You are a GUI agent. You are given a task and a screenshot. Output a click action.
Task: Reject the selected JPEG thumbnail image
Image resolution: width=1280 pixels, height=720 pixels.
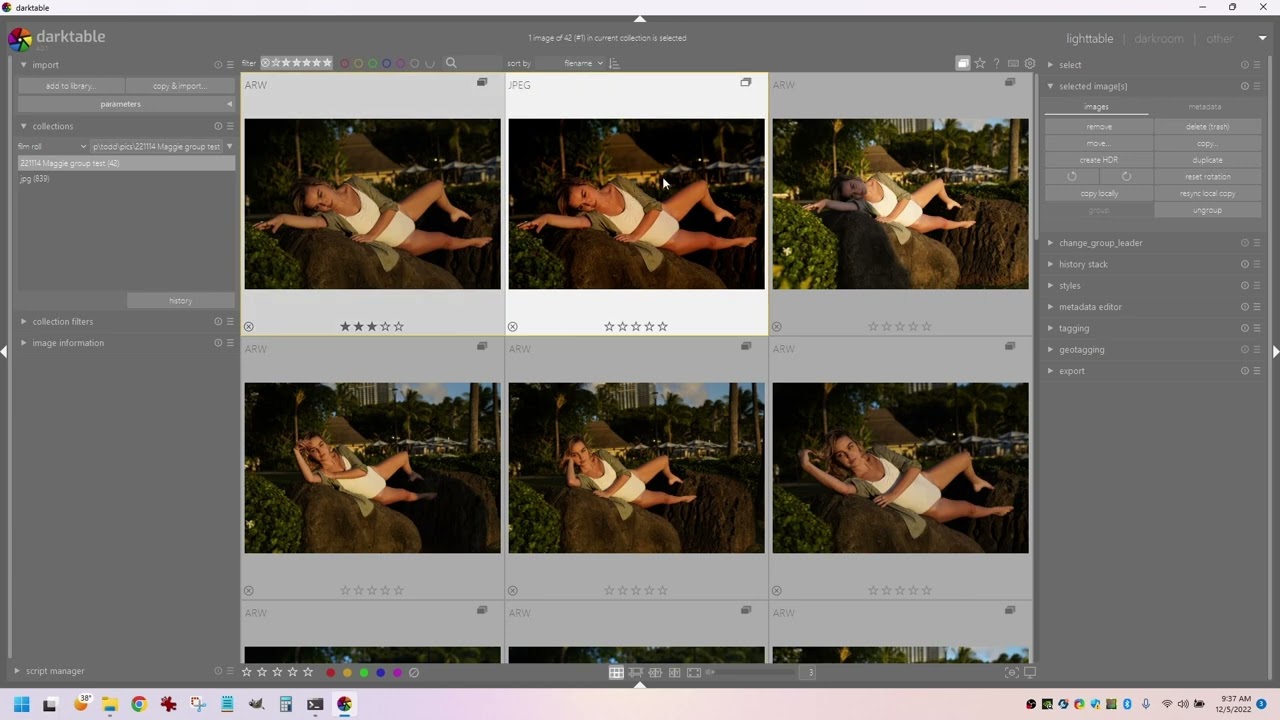point(513,327)
